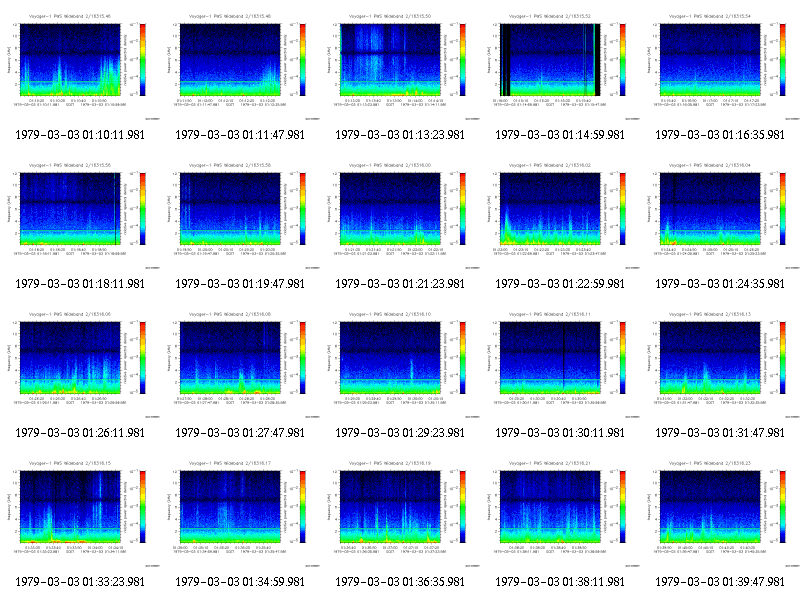Click the caption 1979-03-03 01:39:47.981
Viewport: 800px width, 596px height.
click(720, 582)
